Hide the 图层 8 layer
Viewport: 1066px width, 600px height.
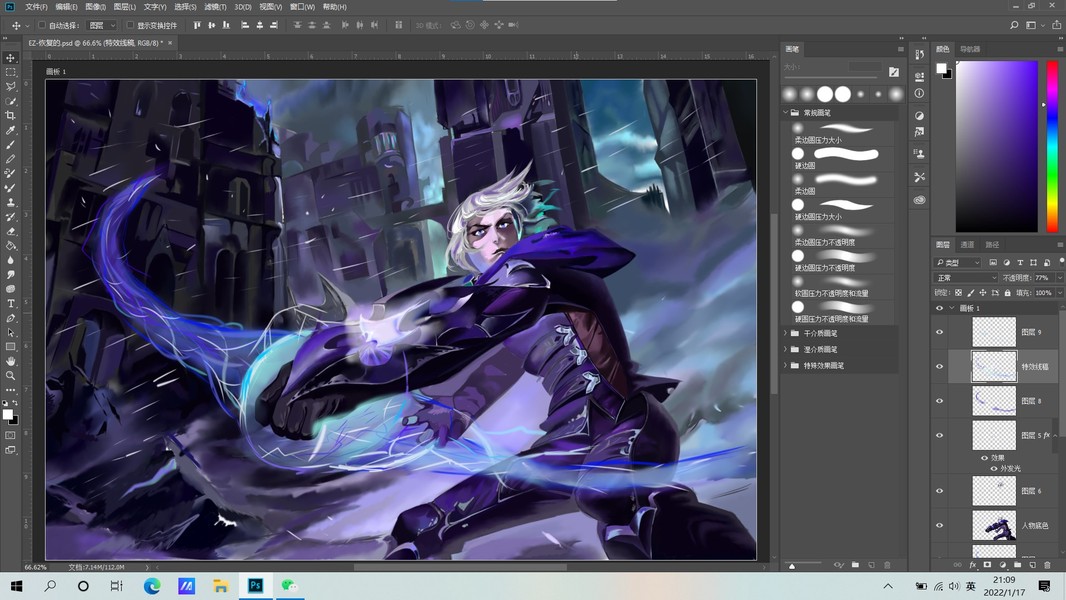pyautogui.click(x=940, y=401)
